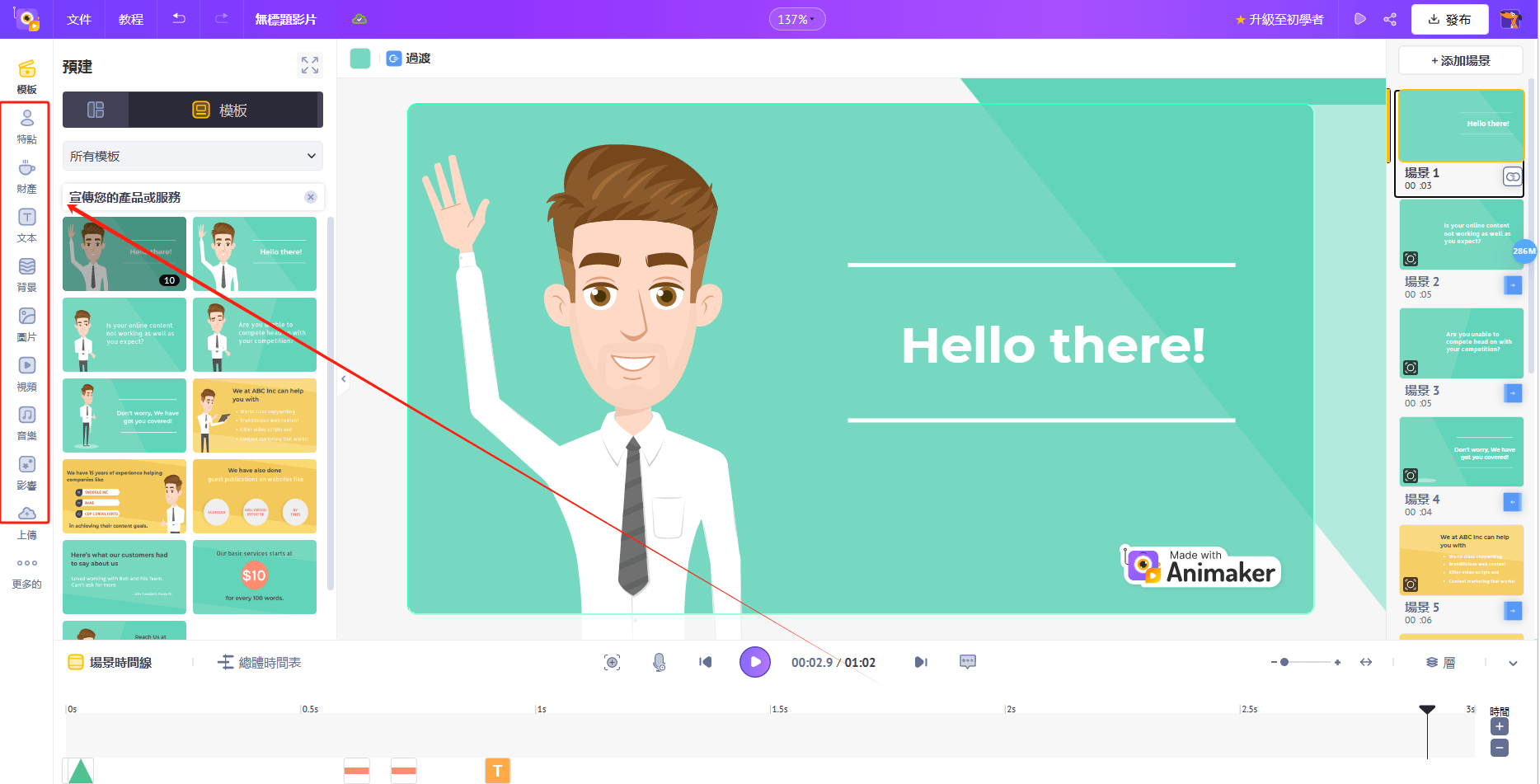Open the 特點 (characters) panel
Viewport: 1540px width, 784px height.
(27, 125)
